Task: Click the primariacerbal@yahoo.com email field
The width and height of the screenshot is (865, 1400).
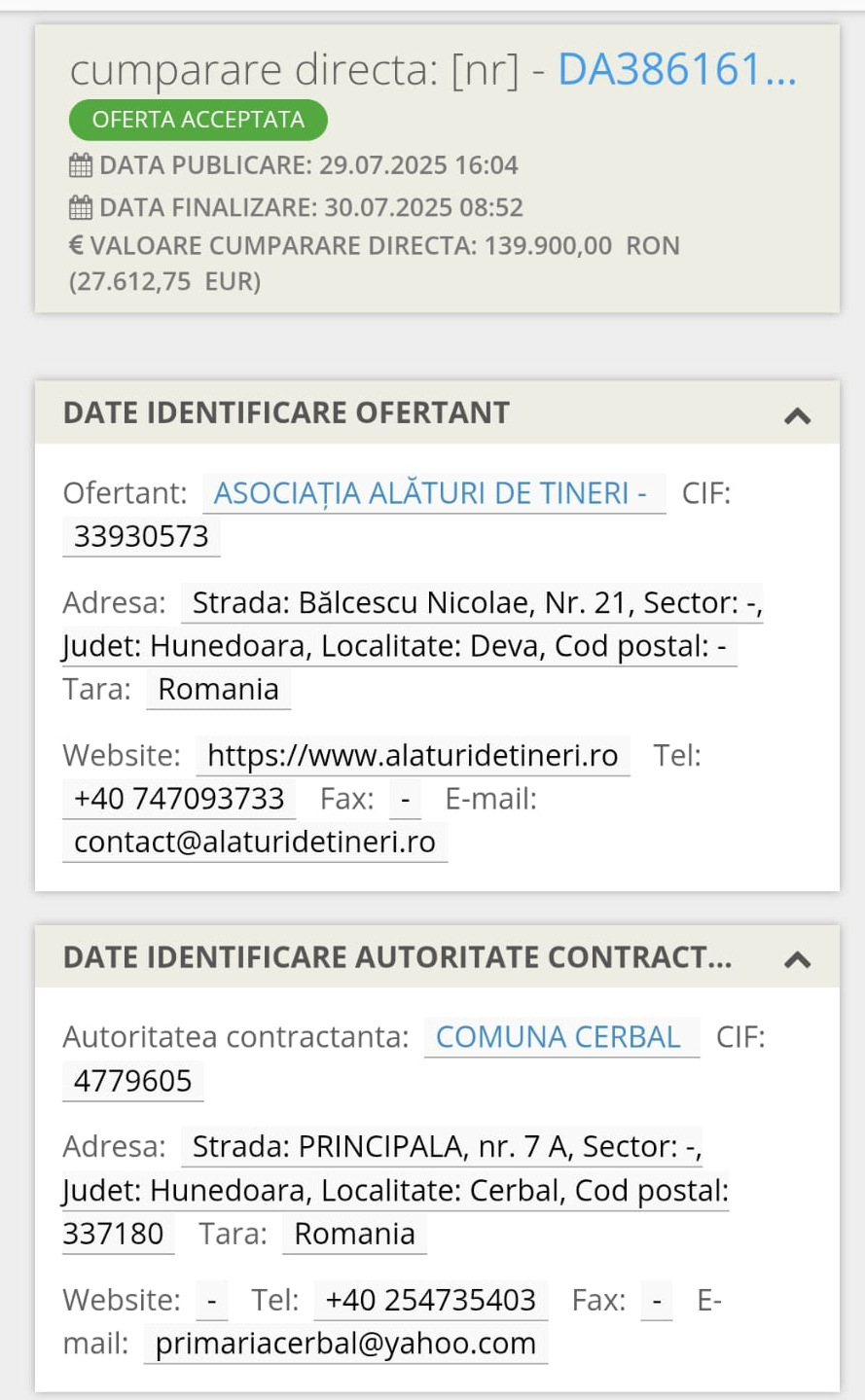Action: [345, 1344]
